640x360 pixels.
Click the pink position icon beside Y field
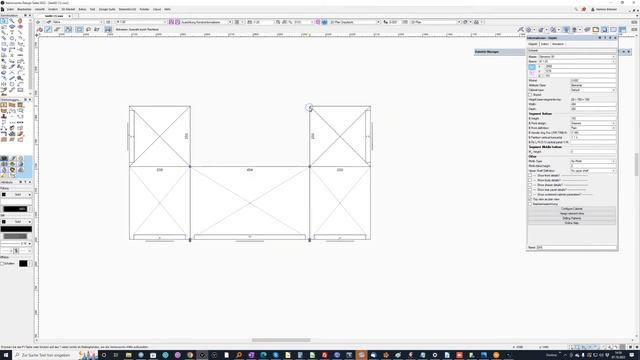(x=532, y=73)
